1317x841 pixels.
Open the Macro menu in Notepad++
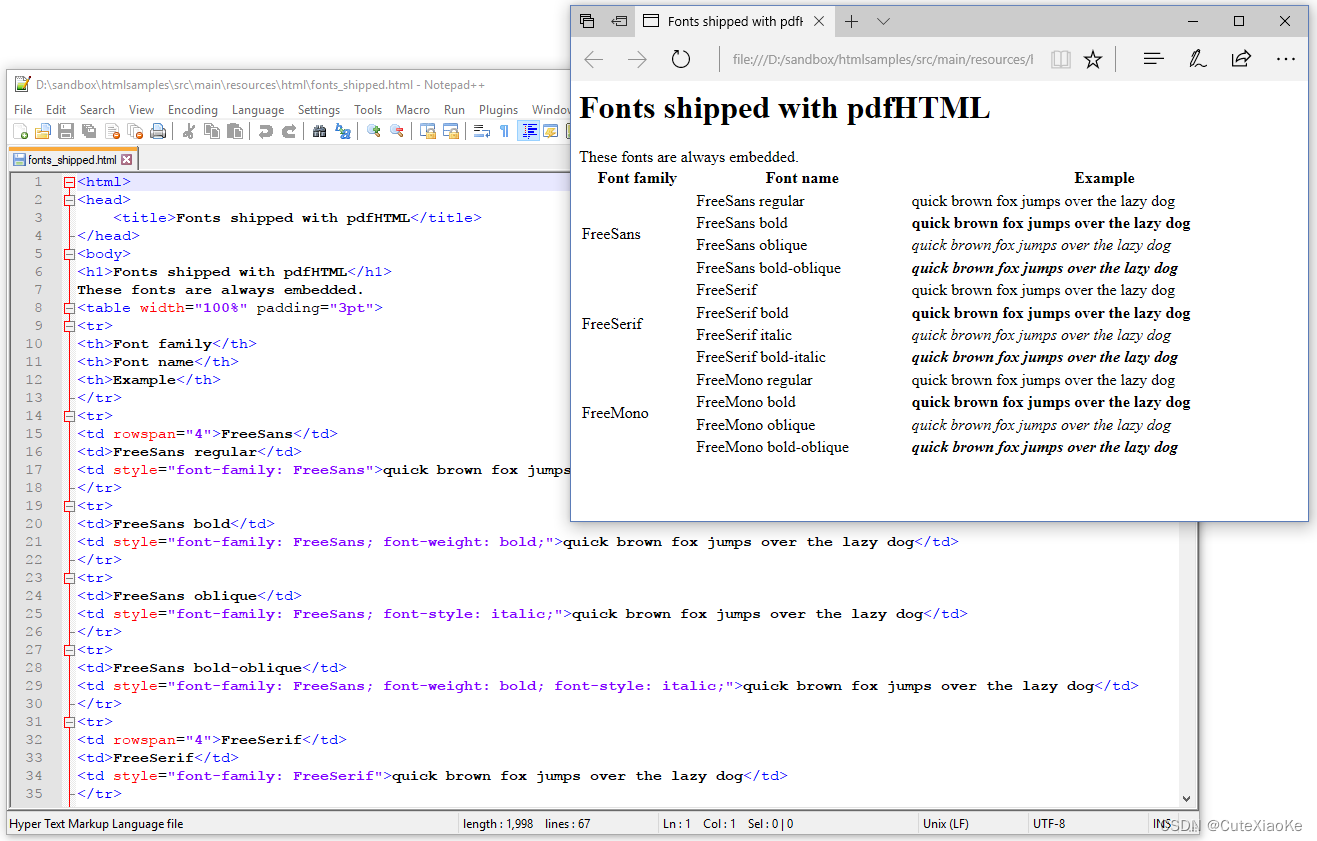(413, 110)
